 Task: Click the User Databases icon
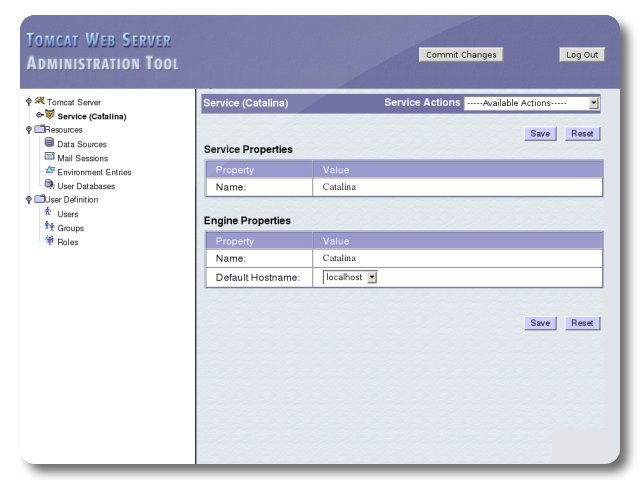[49, 185]
